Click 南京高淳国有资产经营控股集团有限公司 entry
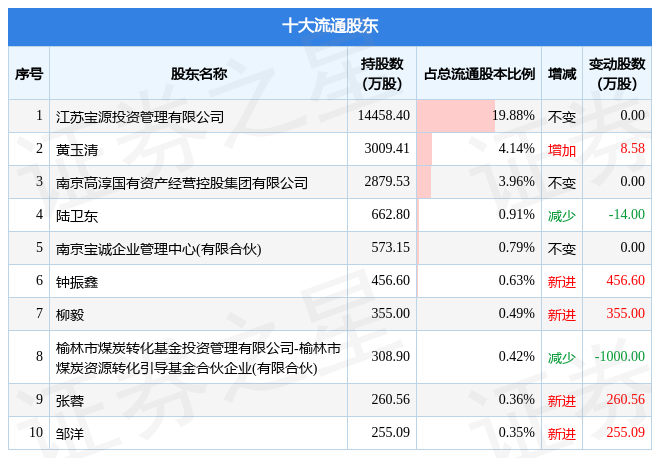This screenshot has width=652, height=458. click(x=182, y=183)
